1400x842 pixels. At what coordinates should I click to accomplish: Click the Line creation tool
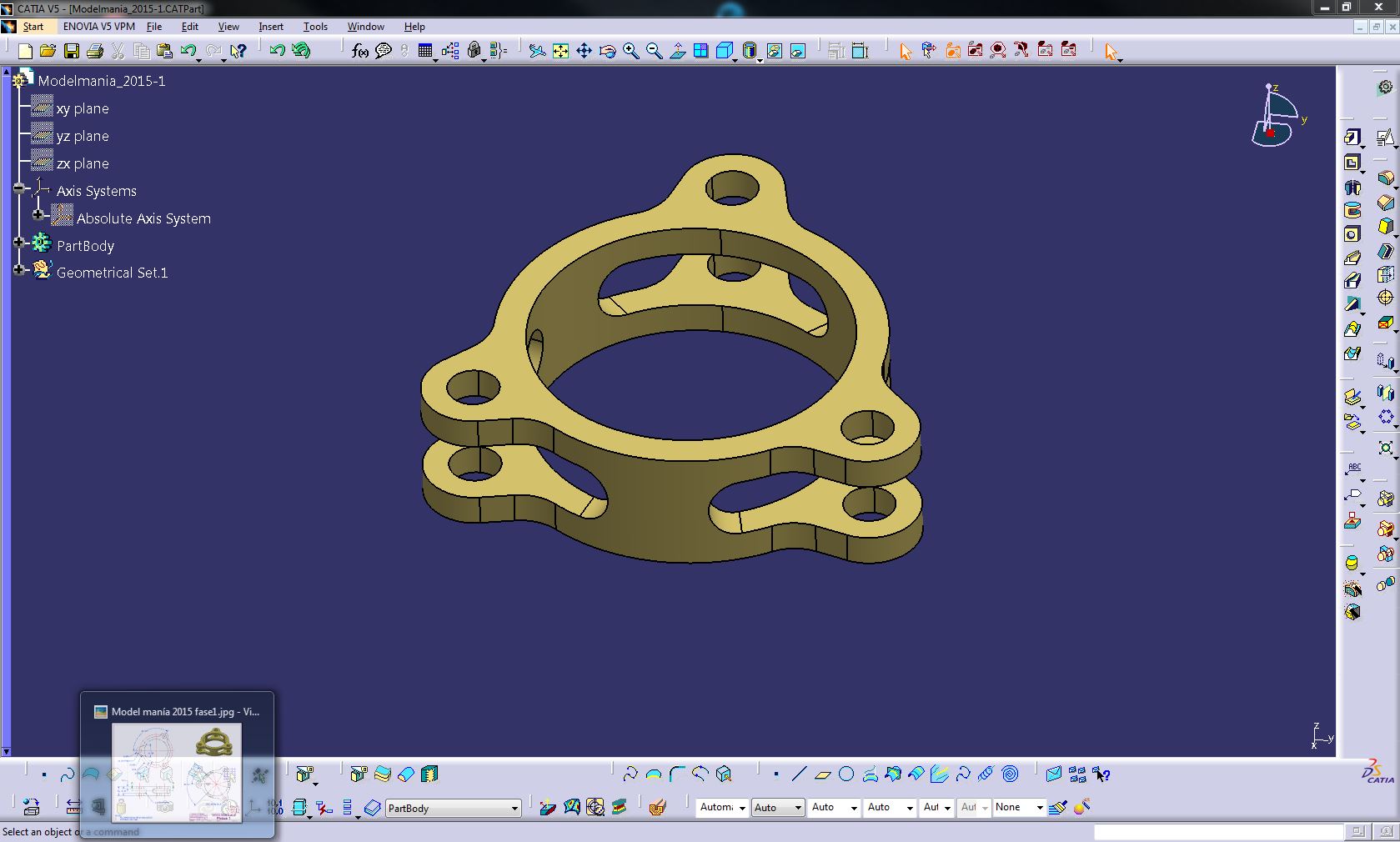point(799,774)
